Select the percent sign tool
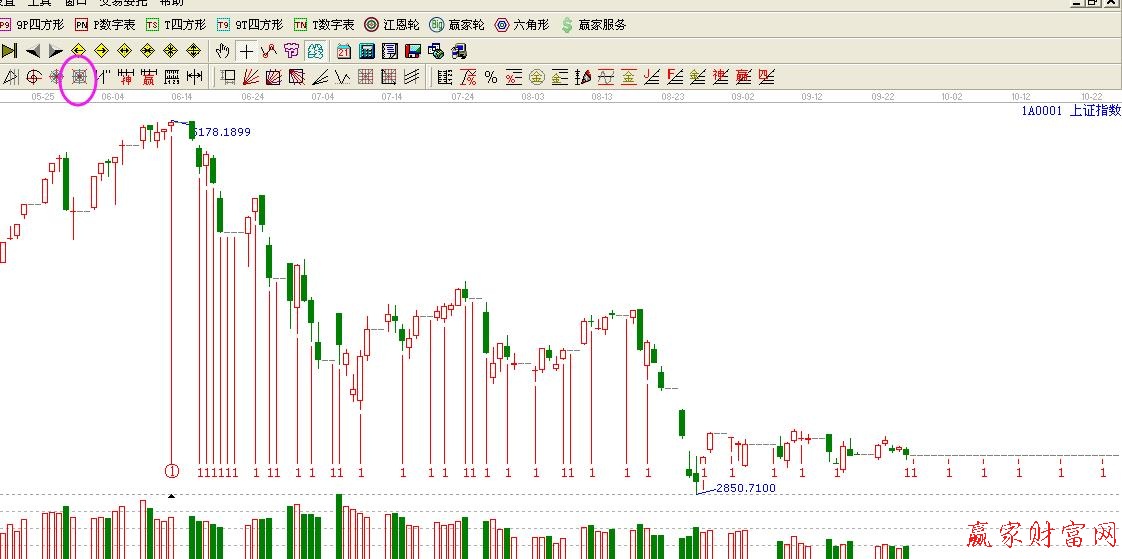This screenshot has width=1122, height=559. (x=490, y=77)
